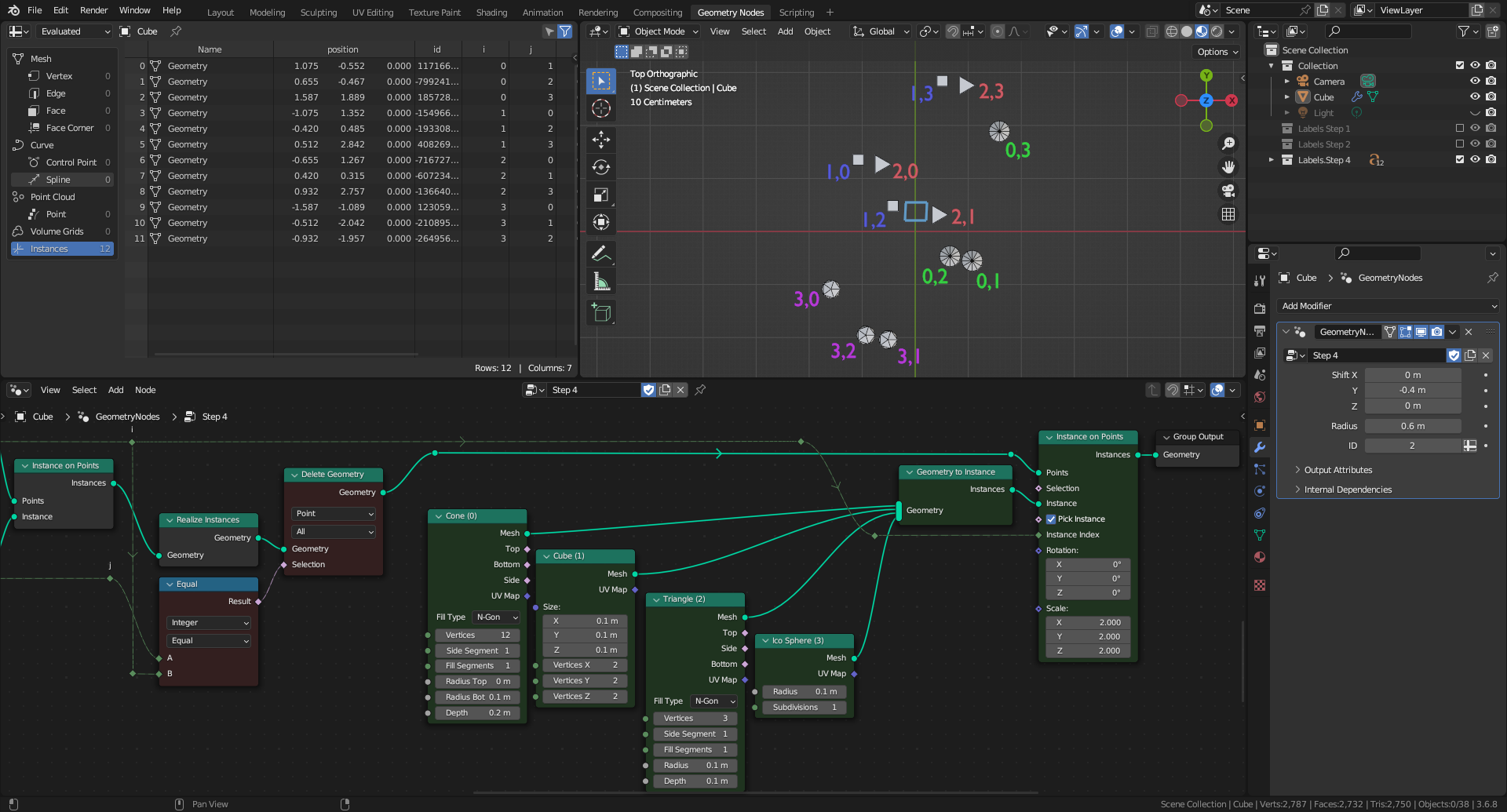This screenshot has width=1507, height=812.
Task: Select the Measure tool
Action: [x=601, y=281]
